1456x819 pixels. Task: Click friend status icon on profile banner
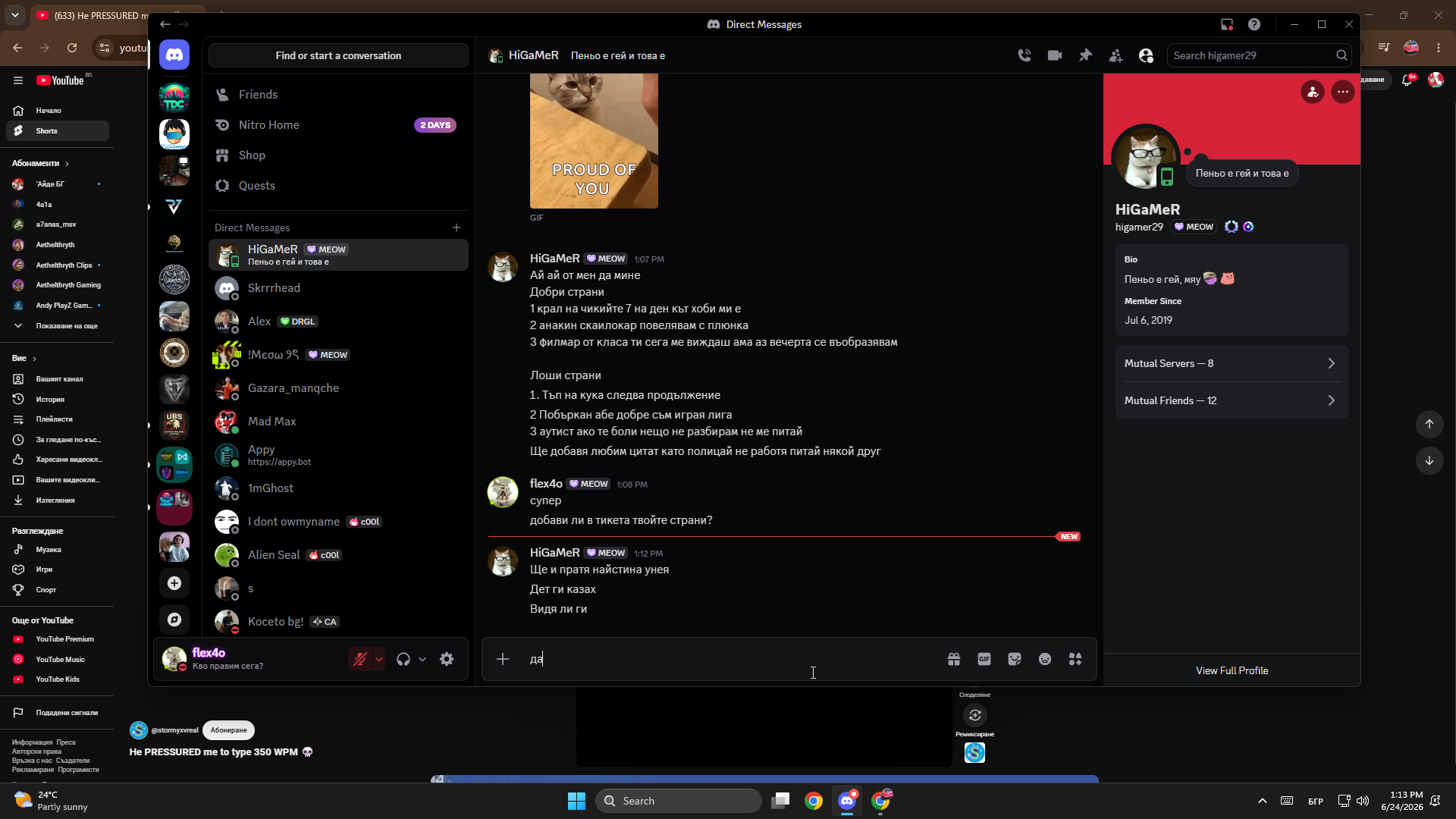(1313, 92)
